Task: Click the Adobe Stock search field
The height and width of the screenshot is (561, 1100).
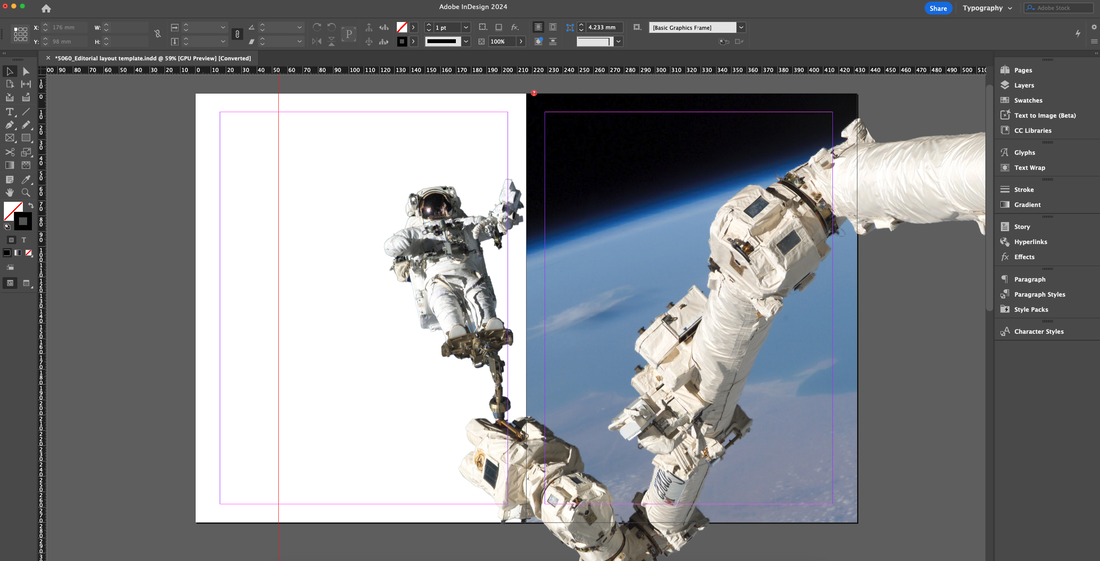Action: point(1059,8)
